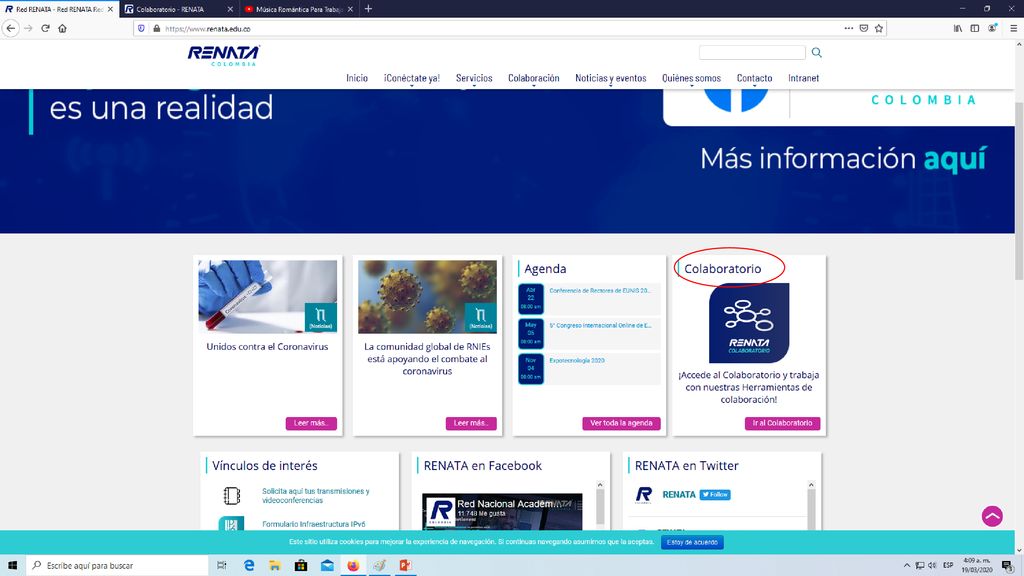This screenshot has height=576, width=1024.
Task: Switch to Firefox in the taskbar
Action: [353, 565]
